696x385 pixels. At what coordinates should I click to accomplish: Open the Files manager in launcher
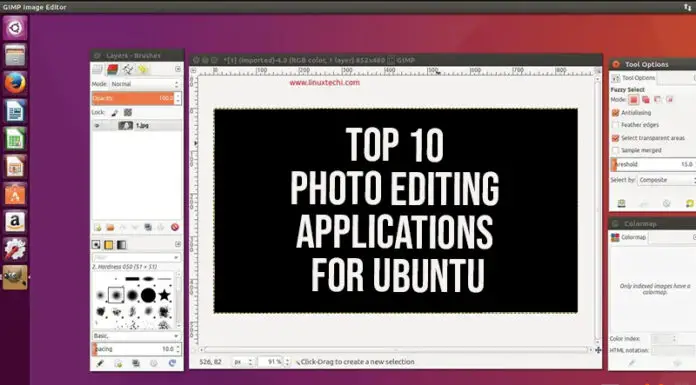click(x=15, y=56)
